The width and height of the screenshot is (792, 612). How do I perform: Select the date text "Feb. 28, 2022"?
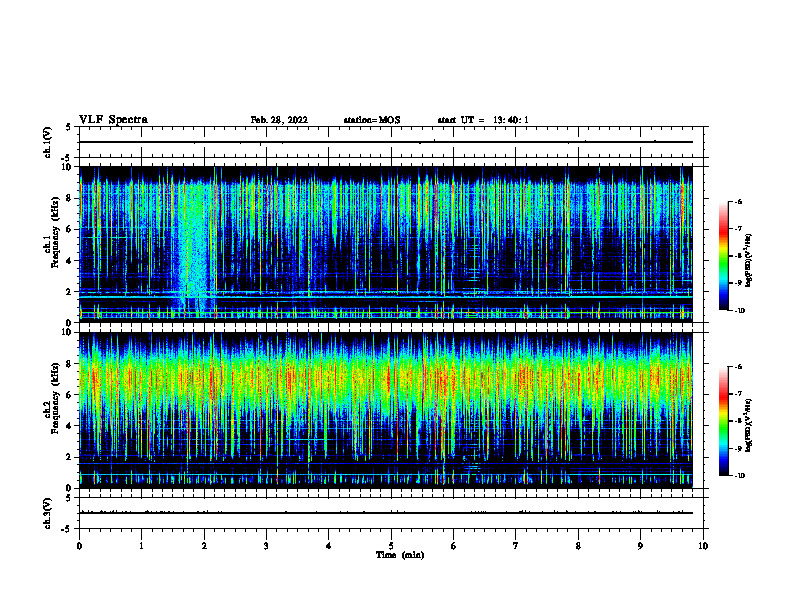pyautogui.click(x=279, y=120)
